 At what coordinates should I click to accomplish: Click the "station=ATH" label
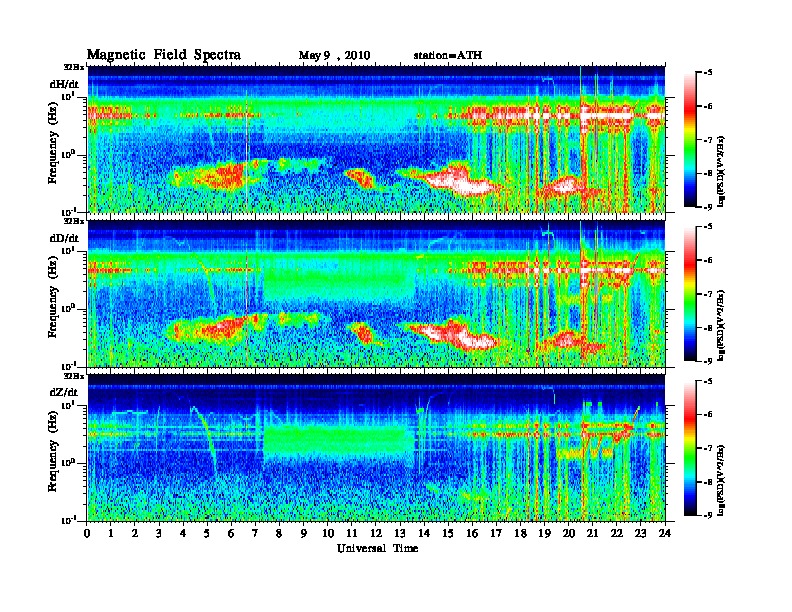[448, 55]
